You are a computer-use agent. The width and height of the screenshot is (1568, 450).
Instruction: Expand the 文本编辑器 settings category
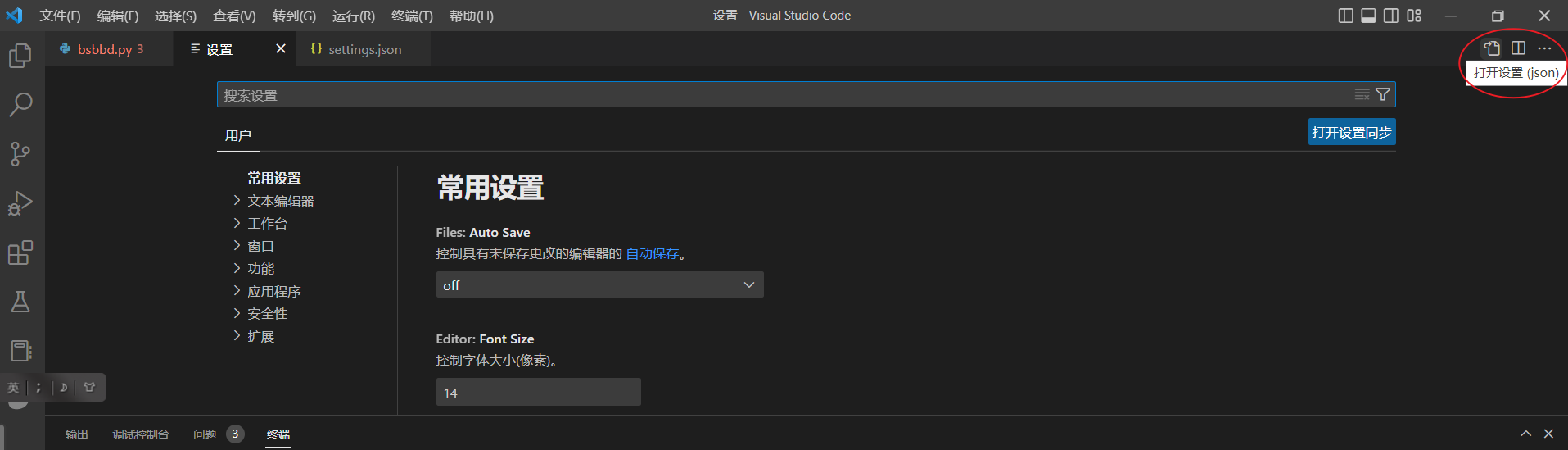click(281, 201)
